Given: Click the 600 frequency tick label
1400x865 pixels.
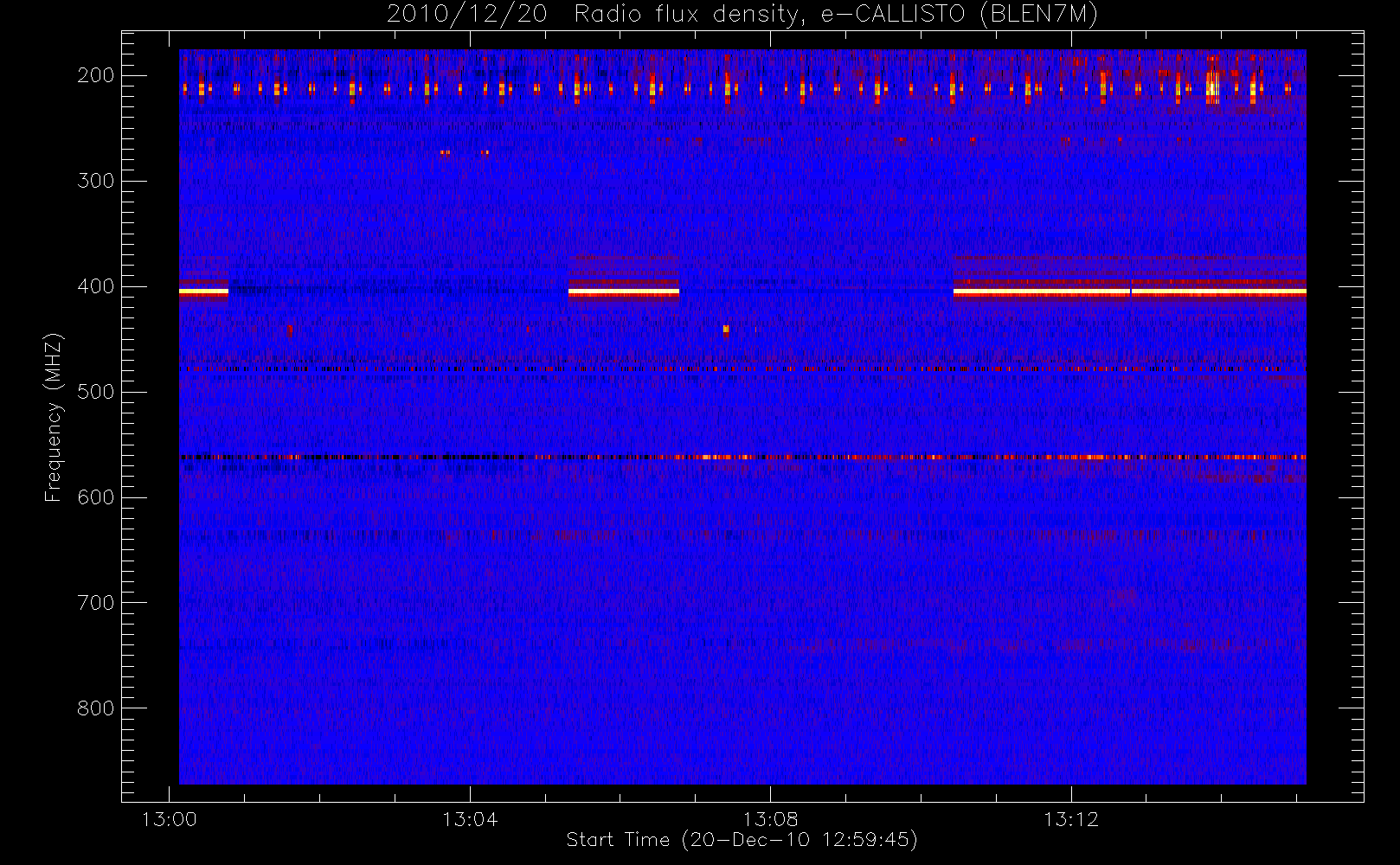Looking at the screenshot, I should [x=95, y=497].
